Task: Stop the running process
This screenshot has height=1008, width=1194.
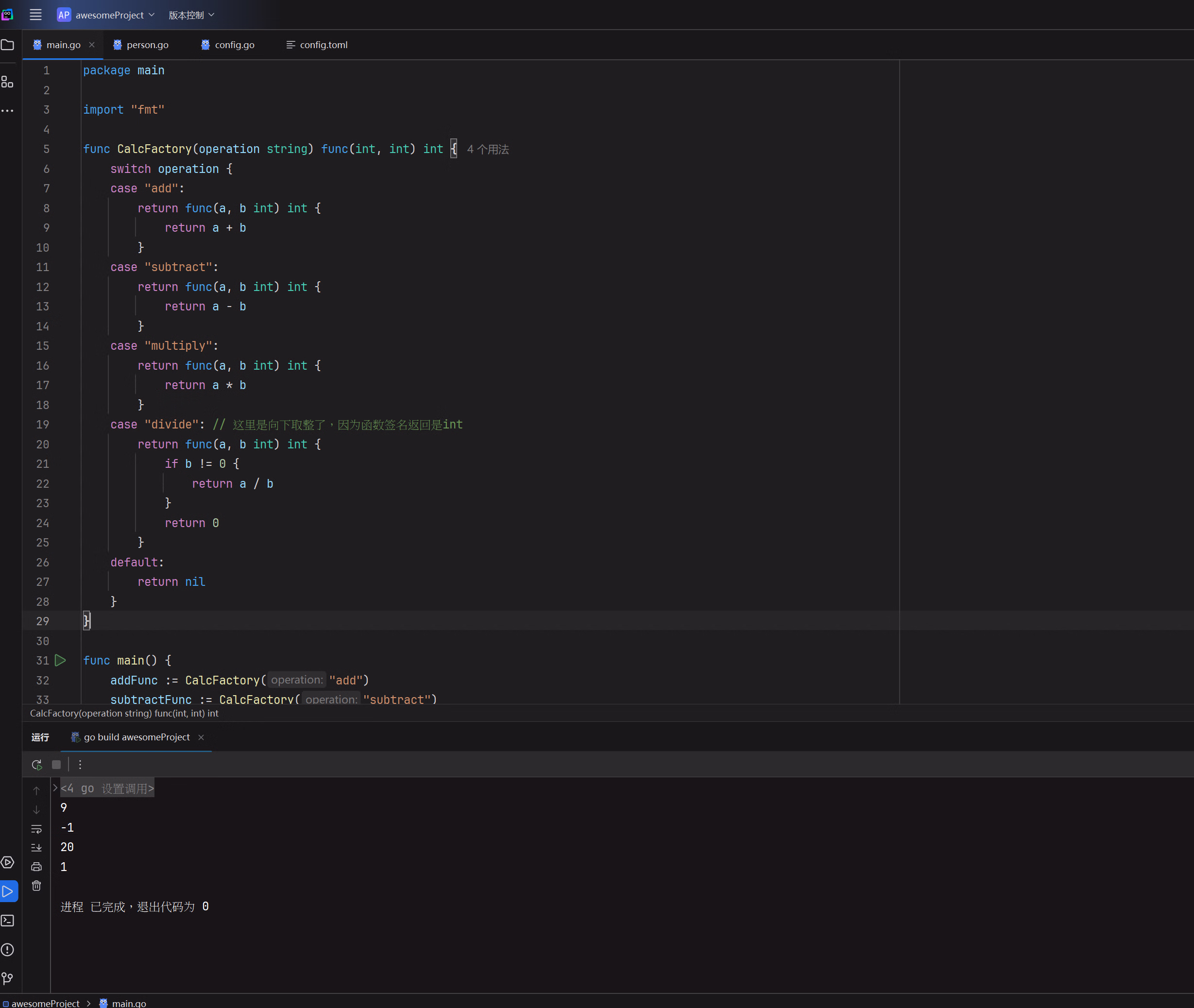Action: (x=56, y=765)
